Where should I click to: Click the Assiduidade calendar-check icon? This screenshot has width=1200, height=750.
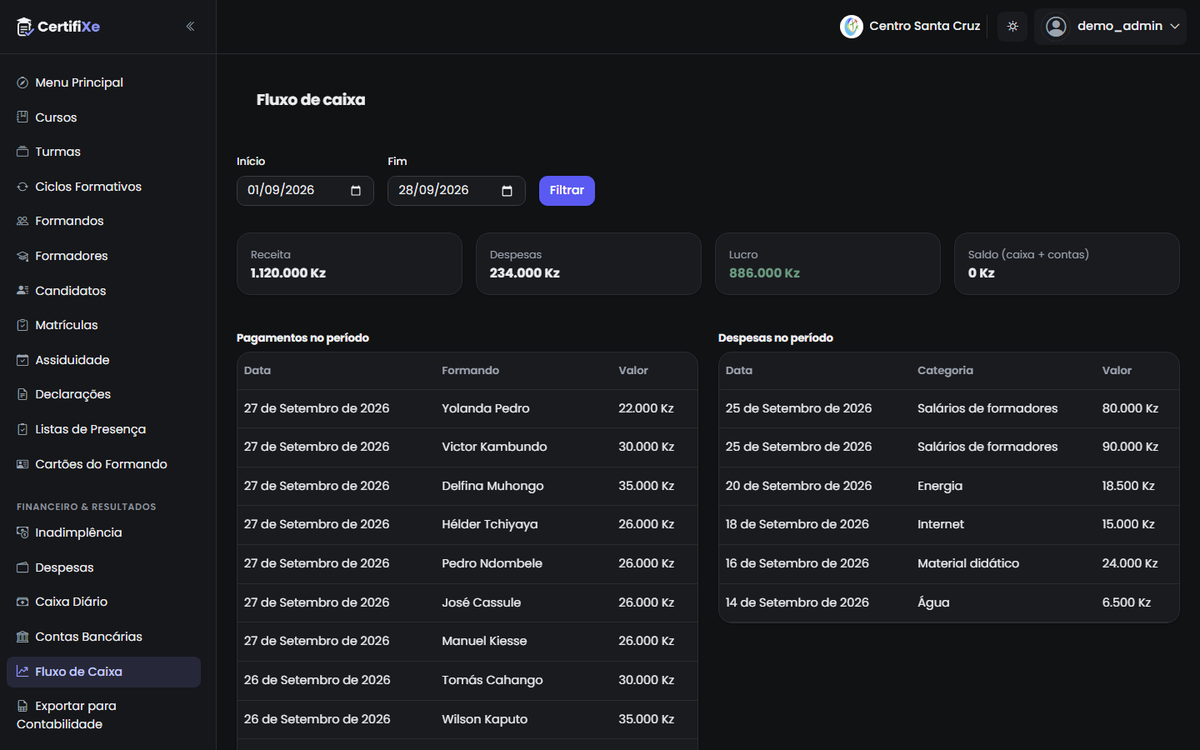(23, 360)
